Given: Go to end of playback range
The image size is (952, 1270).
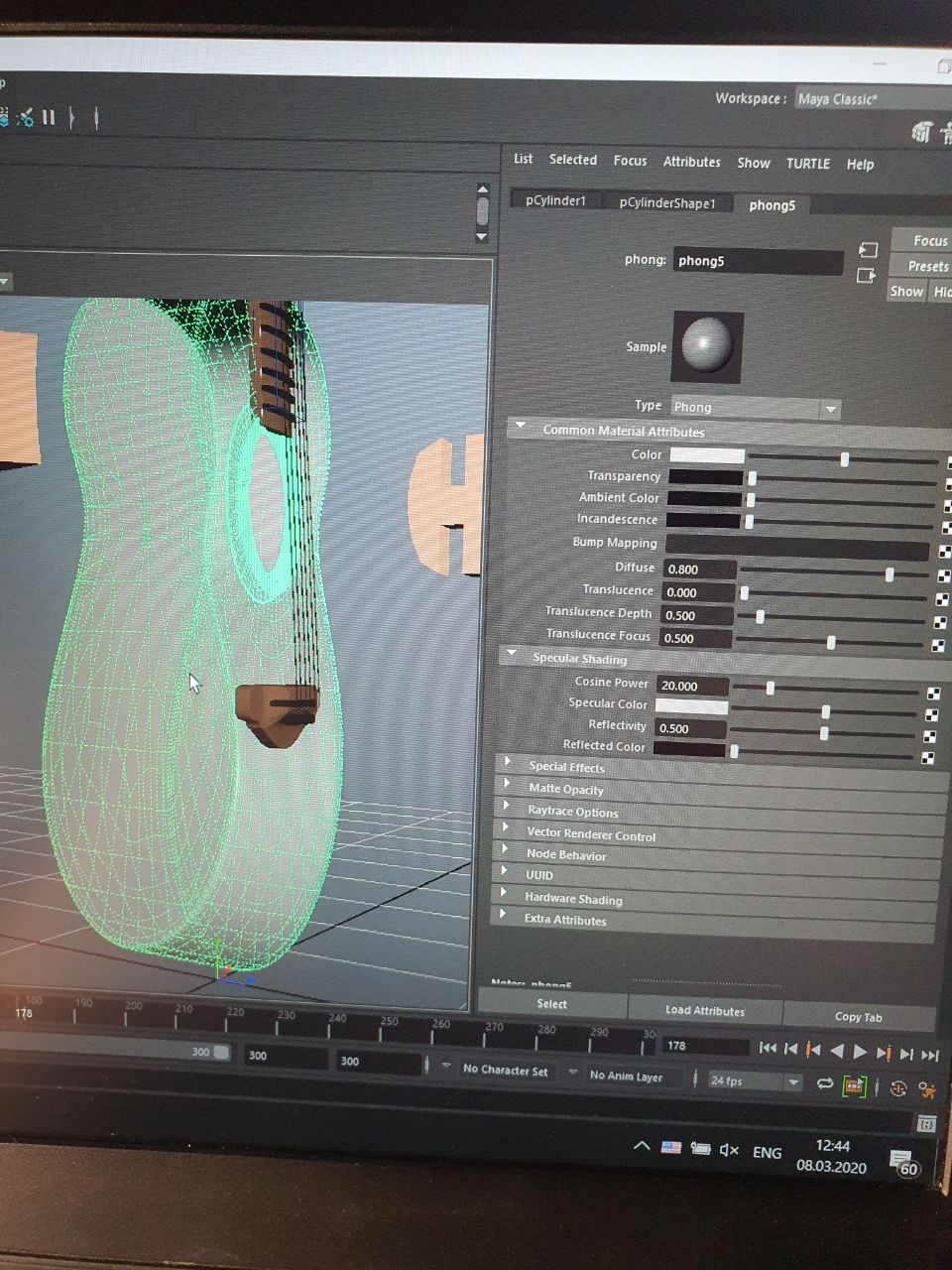Looking at the screenshot, I should [x=929, y=1055].
